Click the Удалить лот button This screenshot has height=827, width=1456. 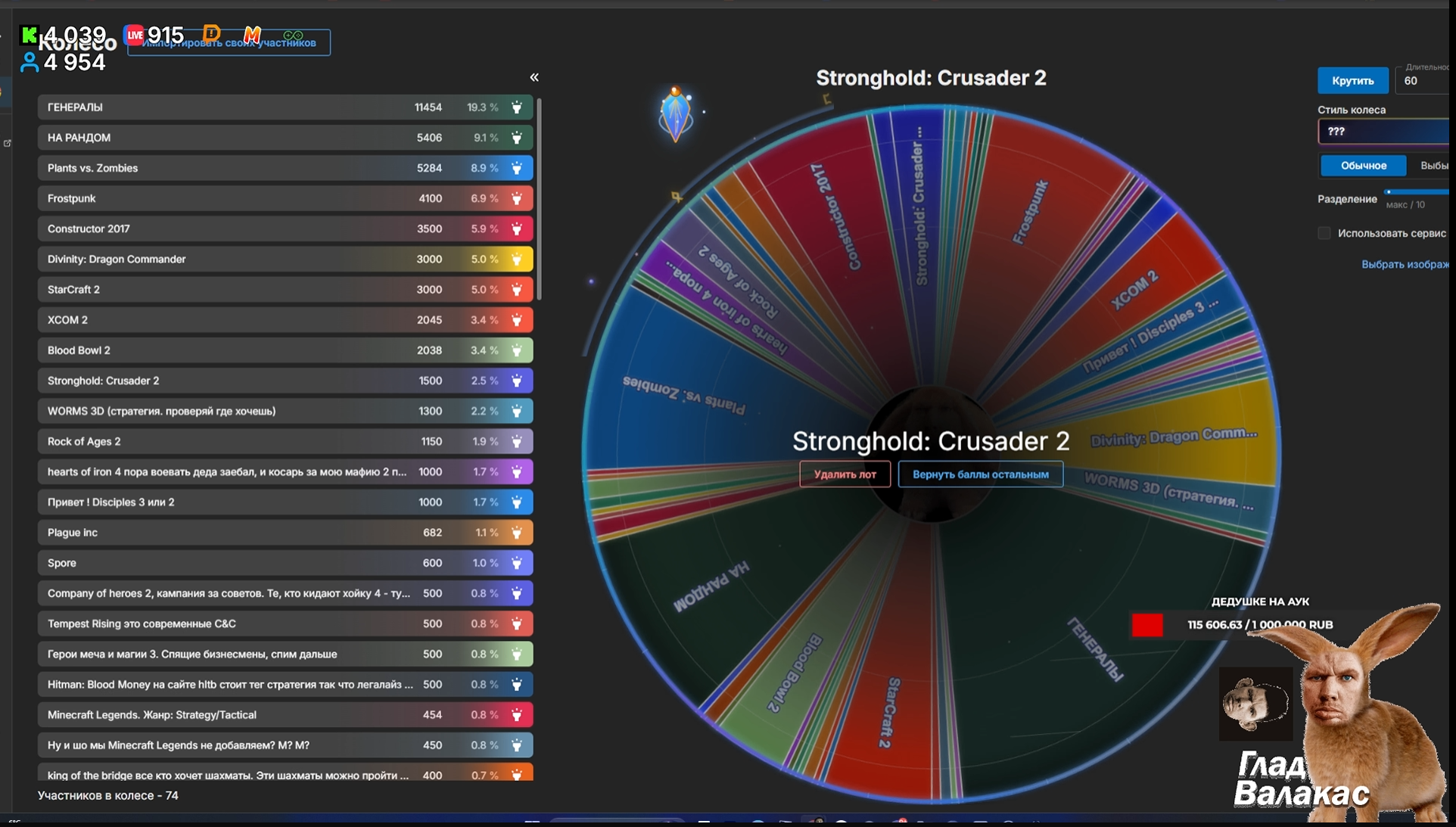(845, 474)
